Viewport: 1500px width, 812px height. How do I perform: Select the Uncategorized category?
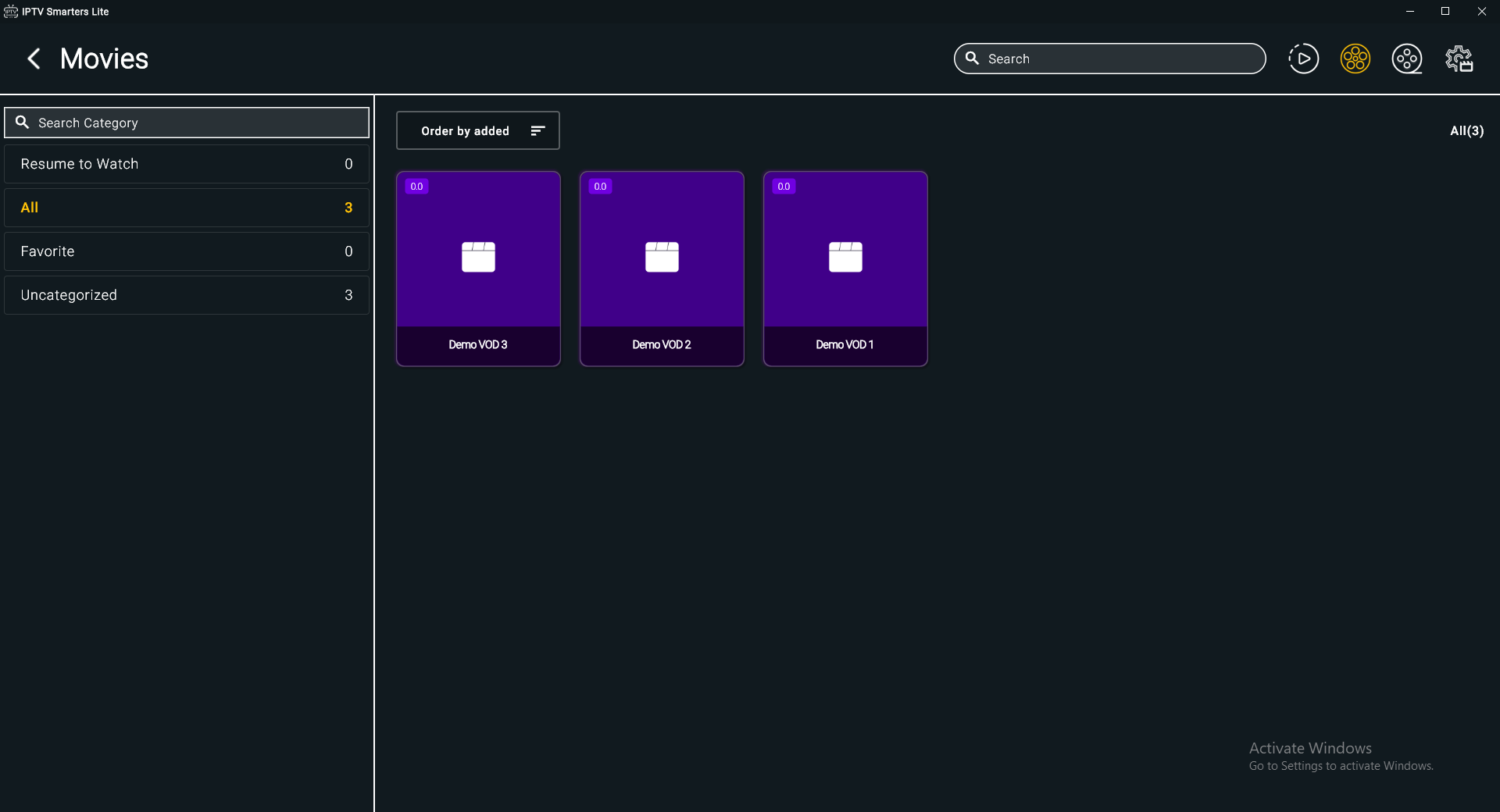[186, 294]
